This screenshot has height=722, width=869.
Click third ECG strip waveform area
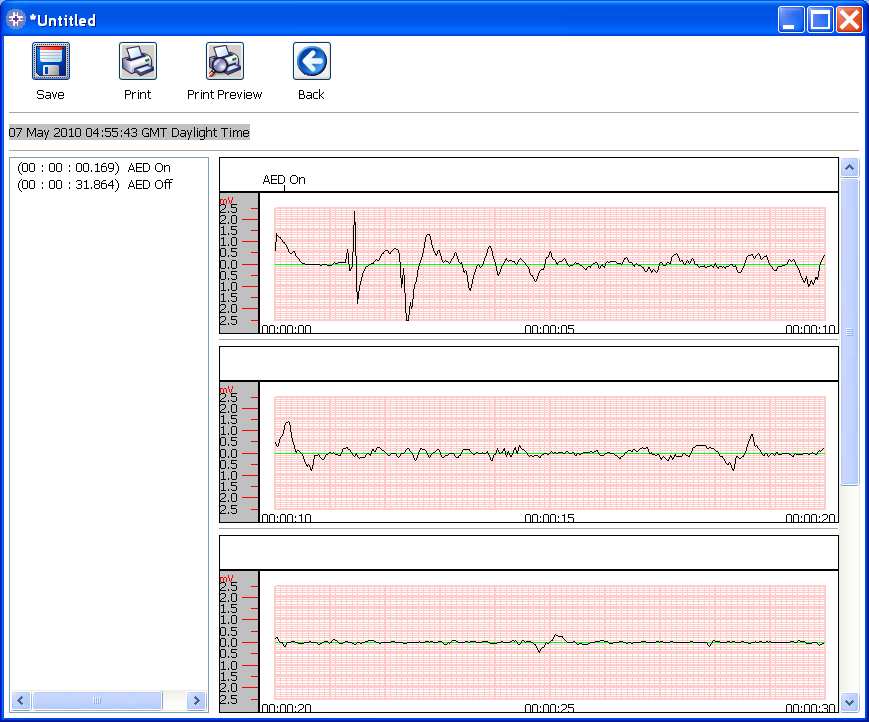(550, 642)
